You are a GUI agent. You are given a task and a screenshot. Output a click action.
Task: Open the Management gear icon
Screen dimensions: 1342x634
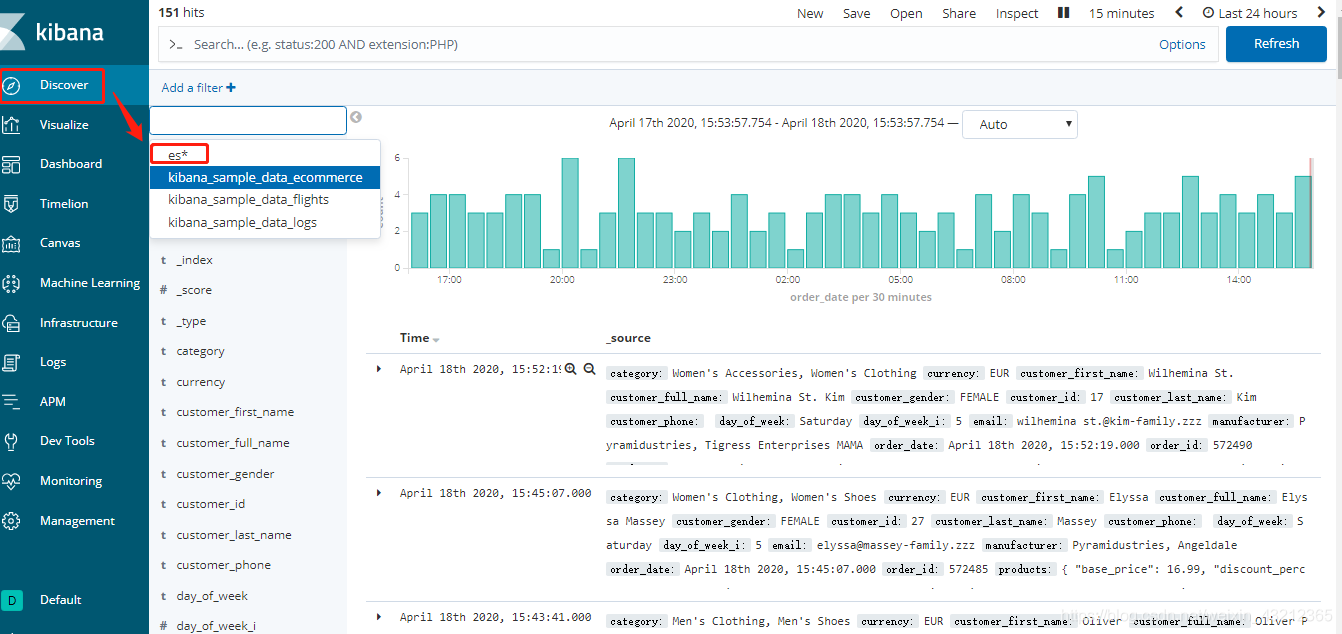coord(12,521)
